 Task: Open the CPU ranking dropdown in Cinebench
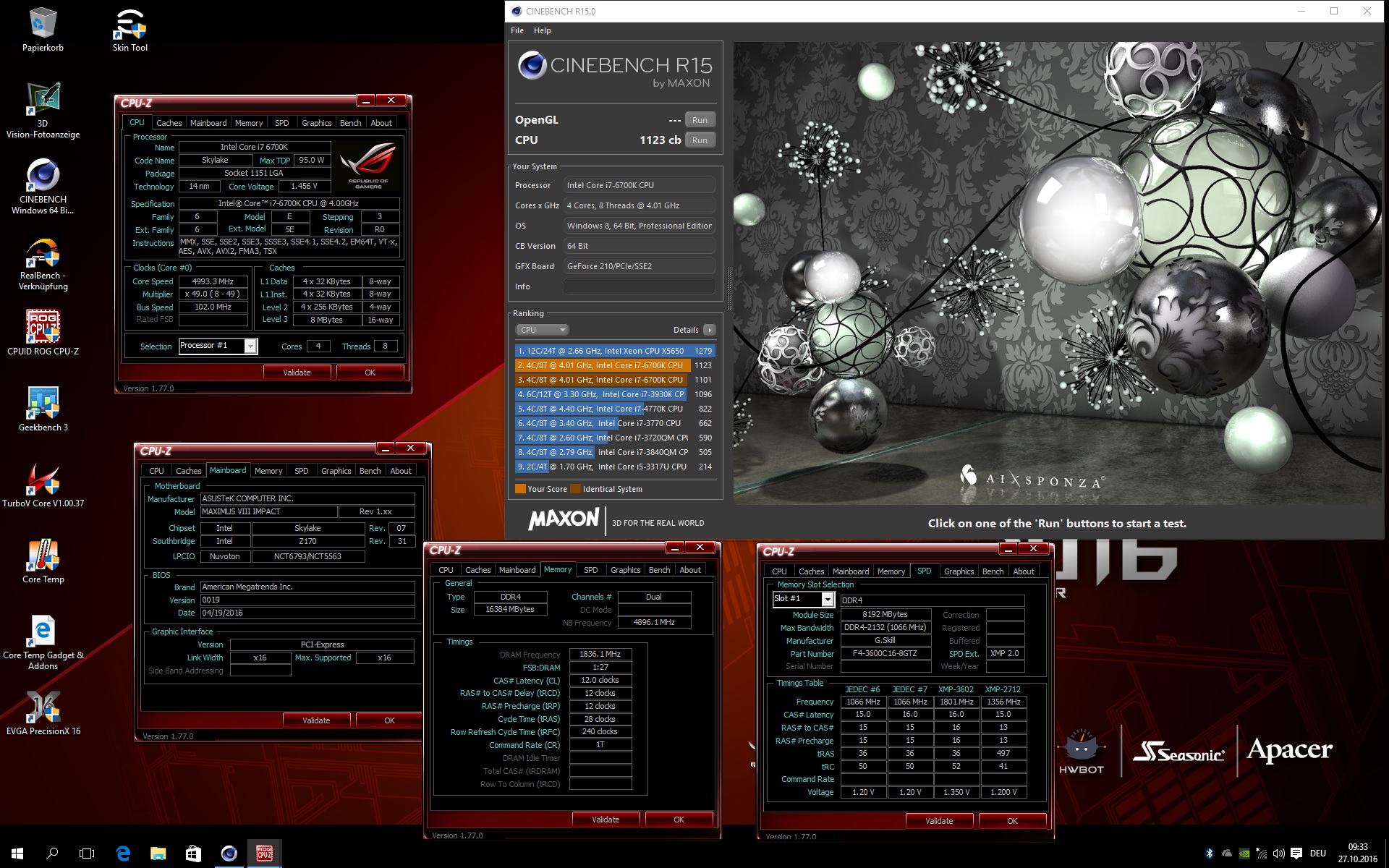click(x=541, y=330)
